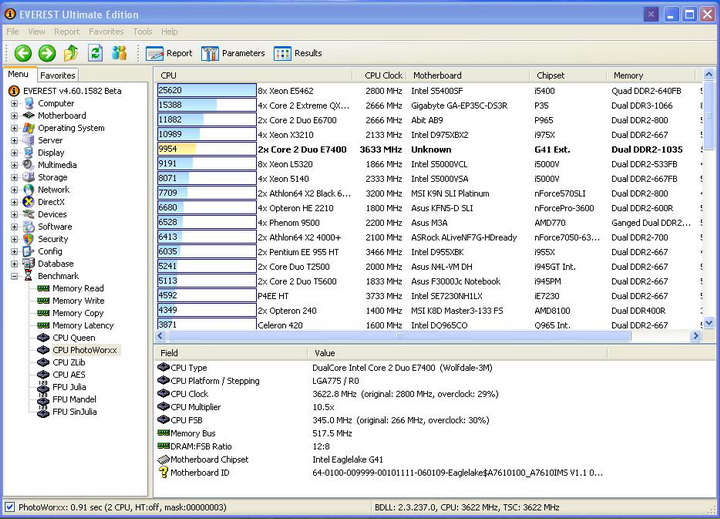
Task: Switch to the Menu tab
Action: coord(18,74)
